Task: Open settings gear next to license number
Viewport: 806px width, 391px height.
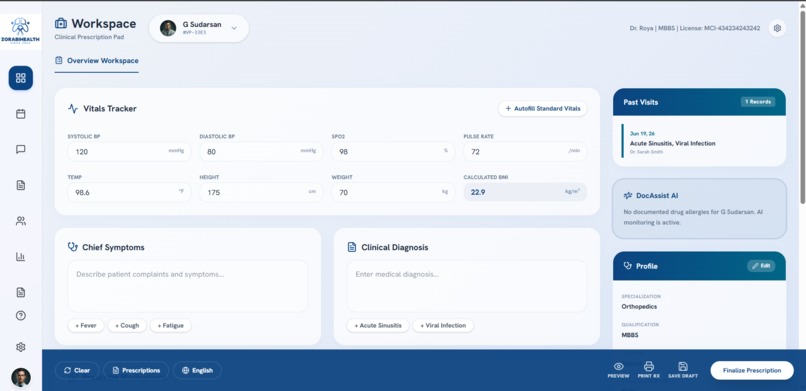Action: point(777,28)
